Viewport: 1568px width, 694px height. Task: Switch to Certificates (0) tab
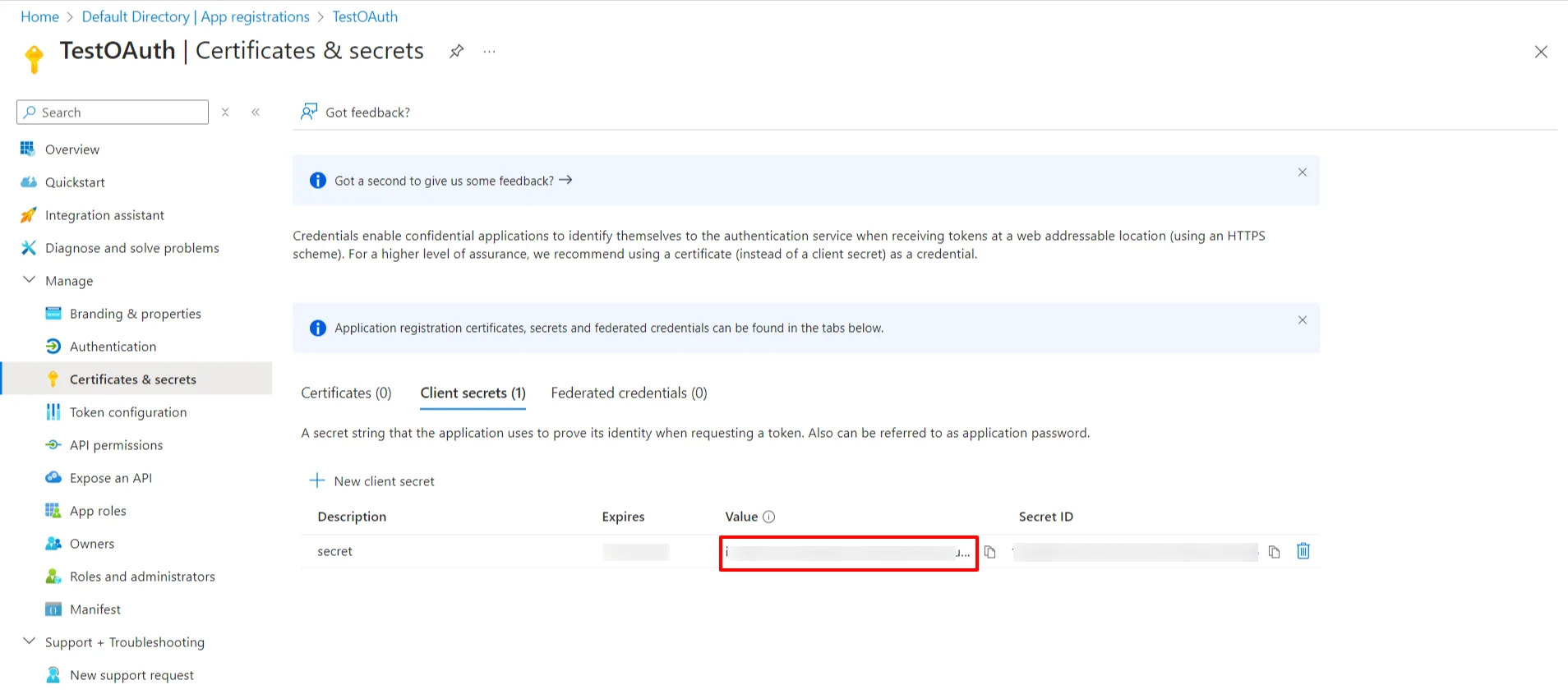pyautogui.click(x=346, y=393)
